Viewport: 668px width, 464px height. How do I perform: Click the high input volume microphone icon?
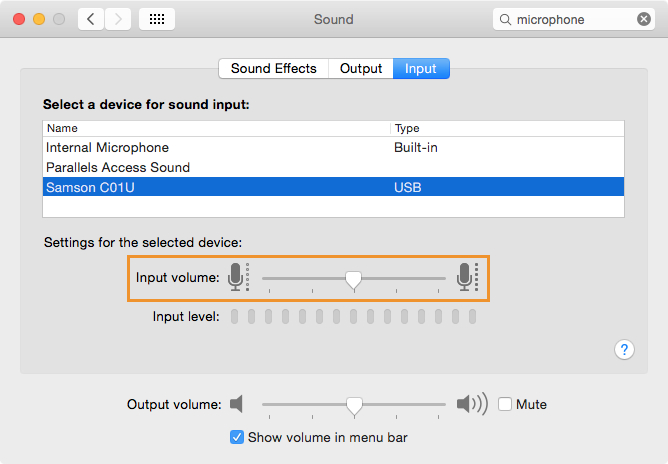[467, 277]
